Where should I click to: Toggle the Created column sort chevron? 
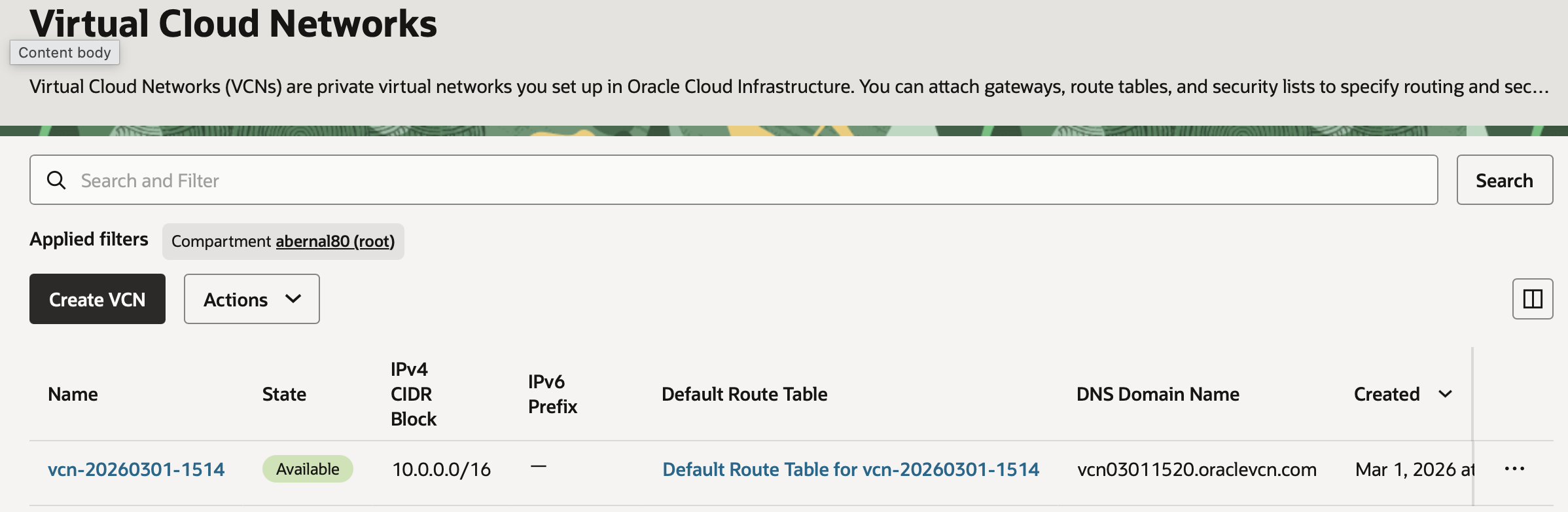1446,394
